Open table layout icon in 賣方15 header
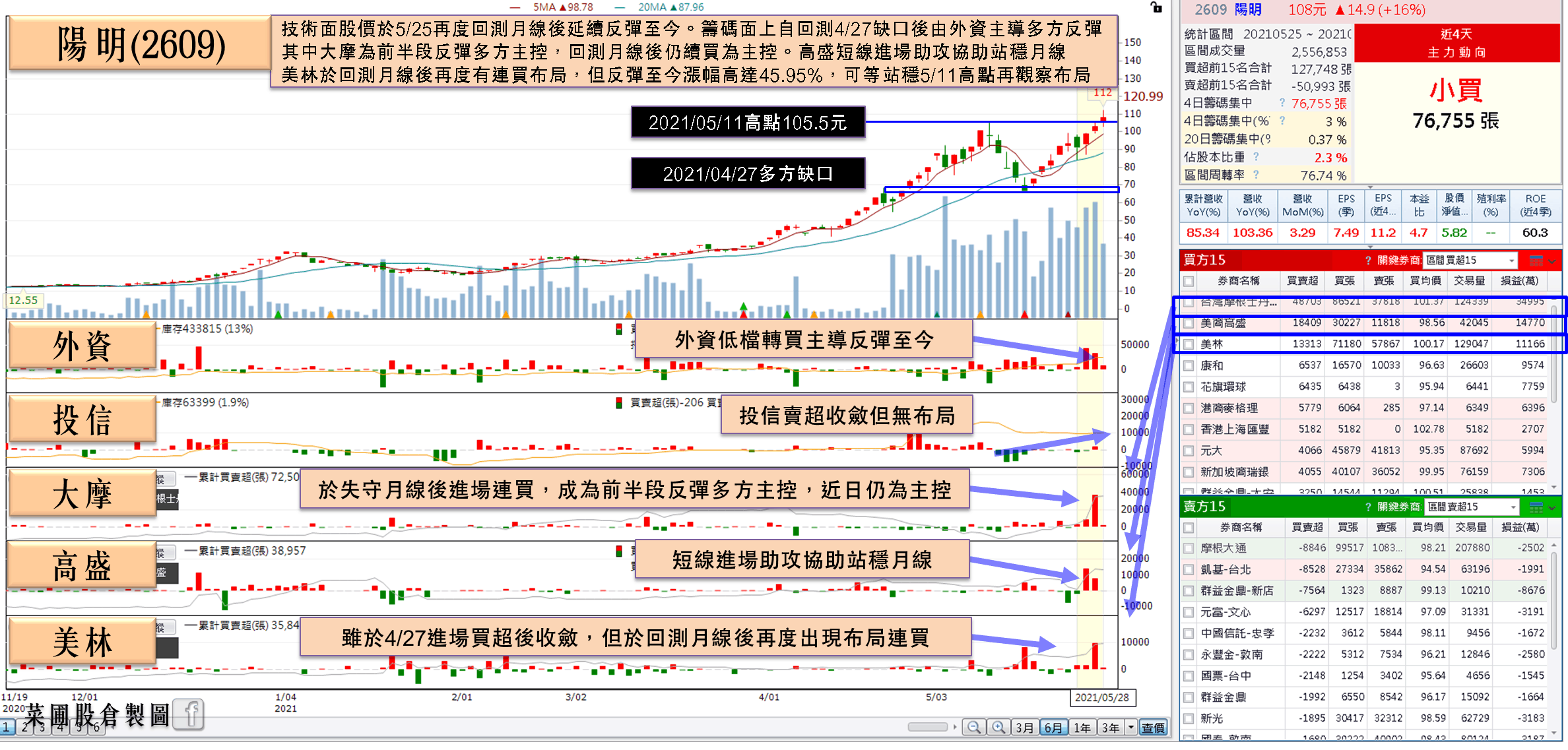 (1536, 507)
